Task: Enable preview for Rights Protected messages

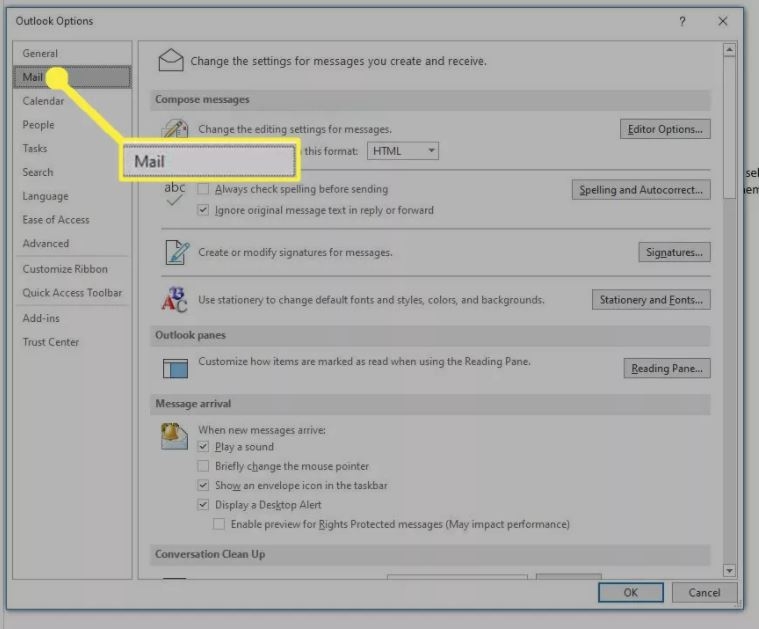Action: coord(219,524)
